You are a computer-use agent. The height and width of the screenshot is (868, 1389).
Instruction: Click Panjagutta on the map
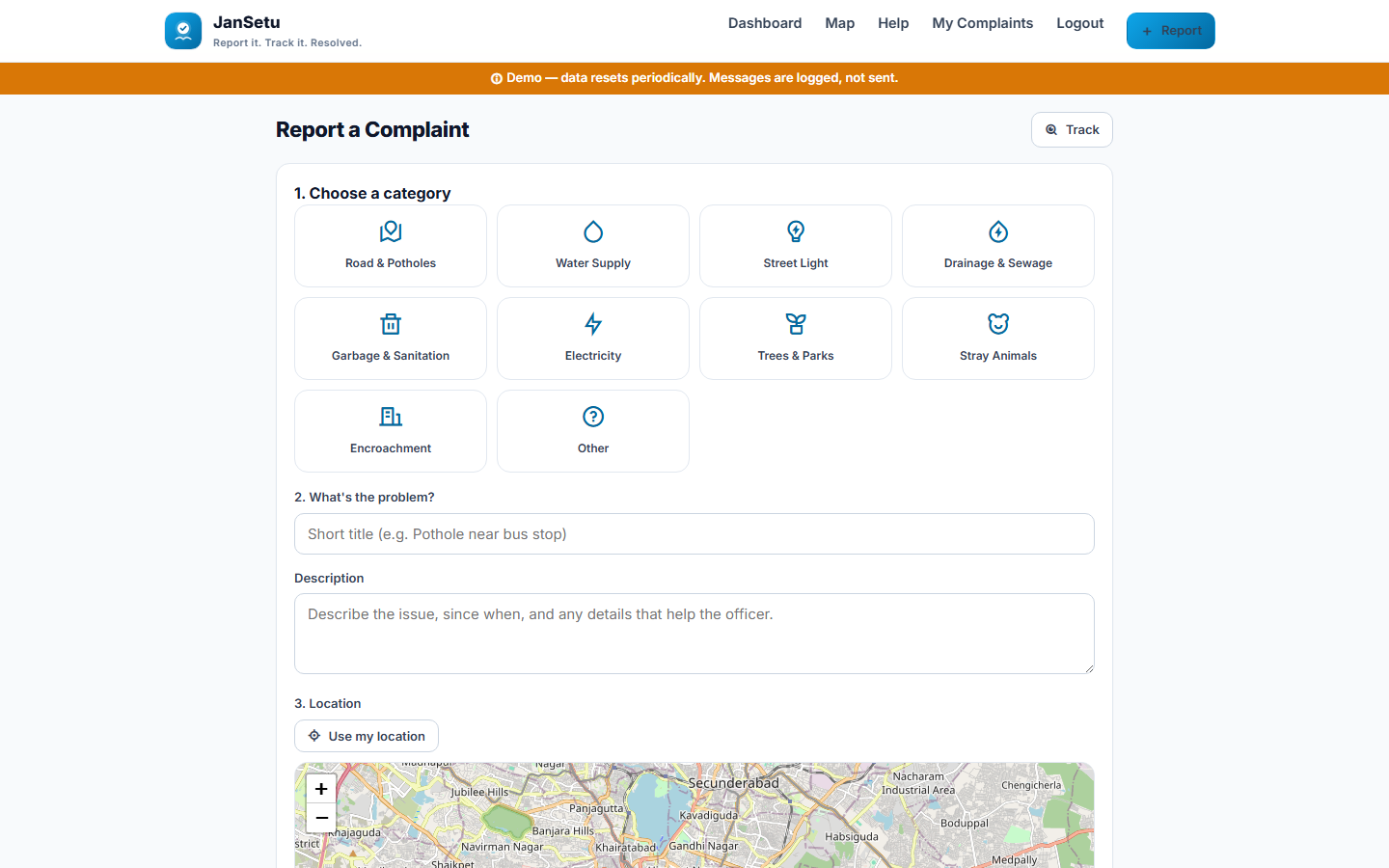pos(596,808)
